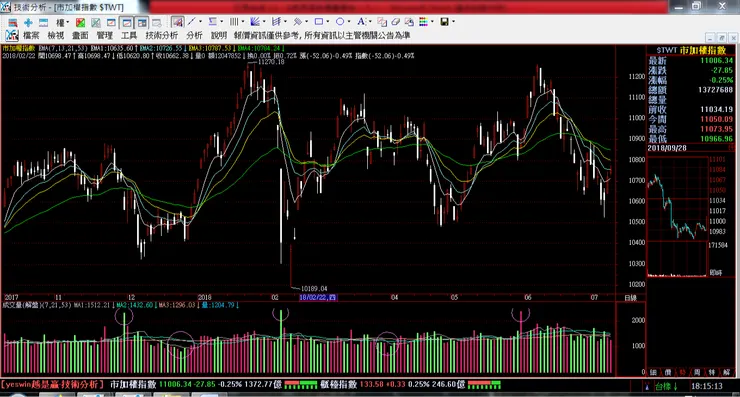
Task: Click the blue crosshair cursor icon
Action: (28, 22)
